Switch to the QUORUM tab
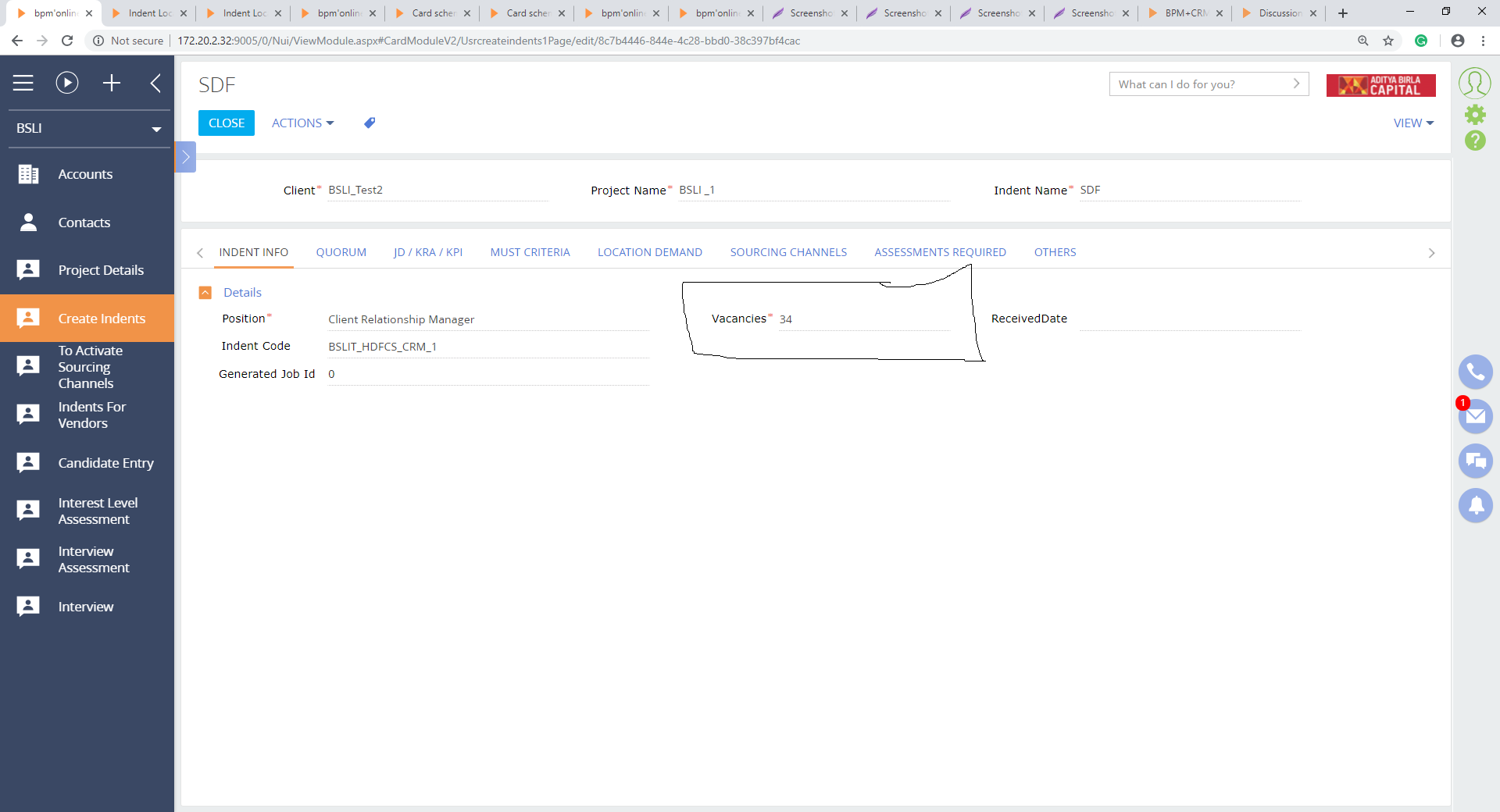1500x812 pixels. 341,252
